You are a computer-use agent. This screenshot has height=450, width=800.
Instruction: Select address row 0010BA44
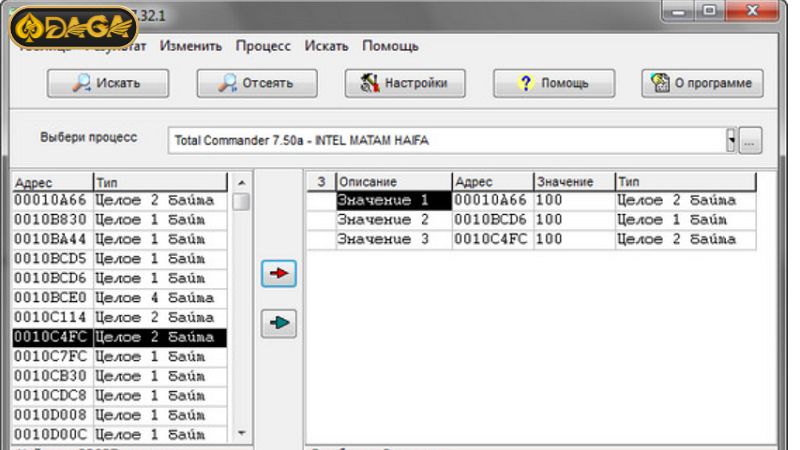(120, 239)
